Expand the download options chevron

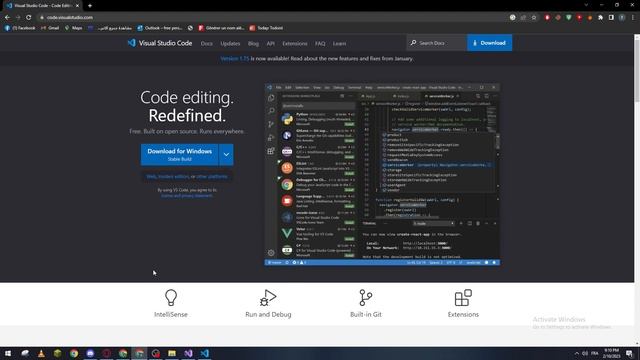click(226, 155)
